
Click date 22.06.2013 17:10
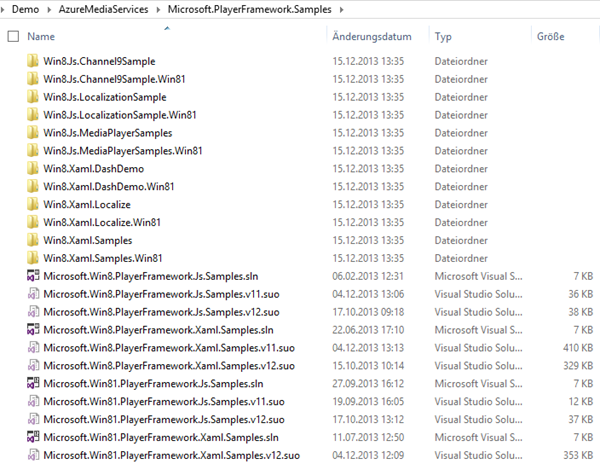pos(368,330)
